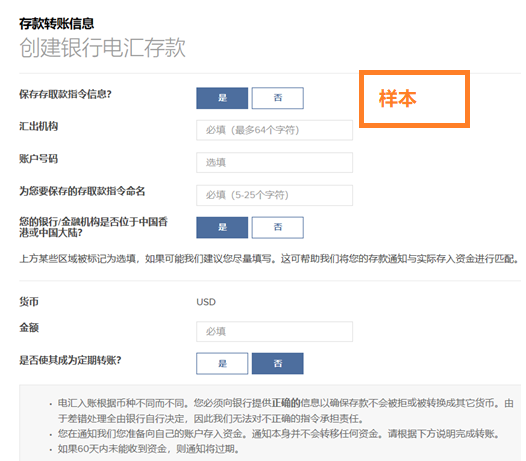Viewport: 526px width, 461px height.
Task: Set 是 for 是否使其成为定期转账
Action: pyautogui.click(x=222, y=363)
